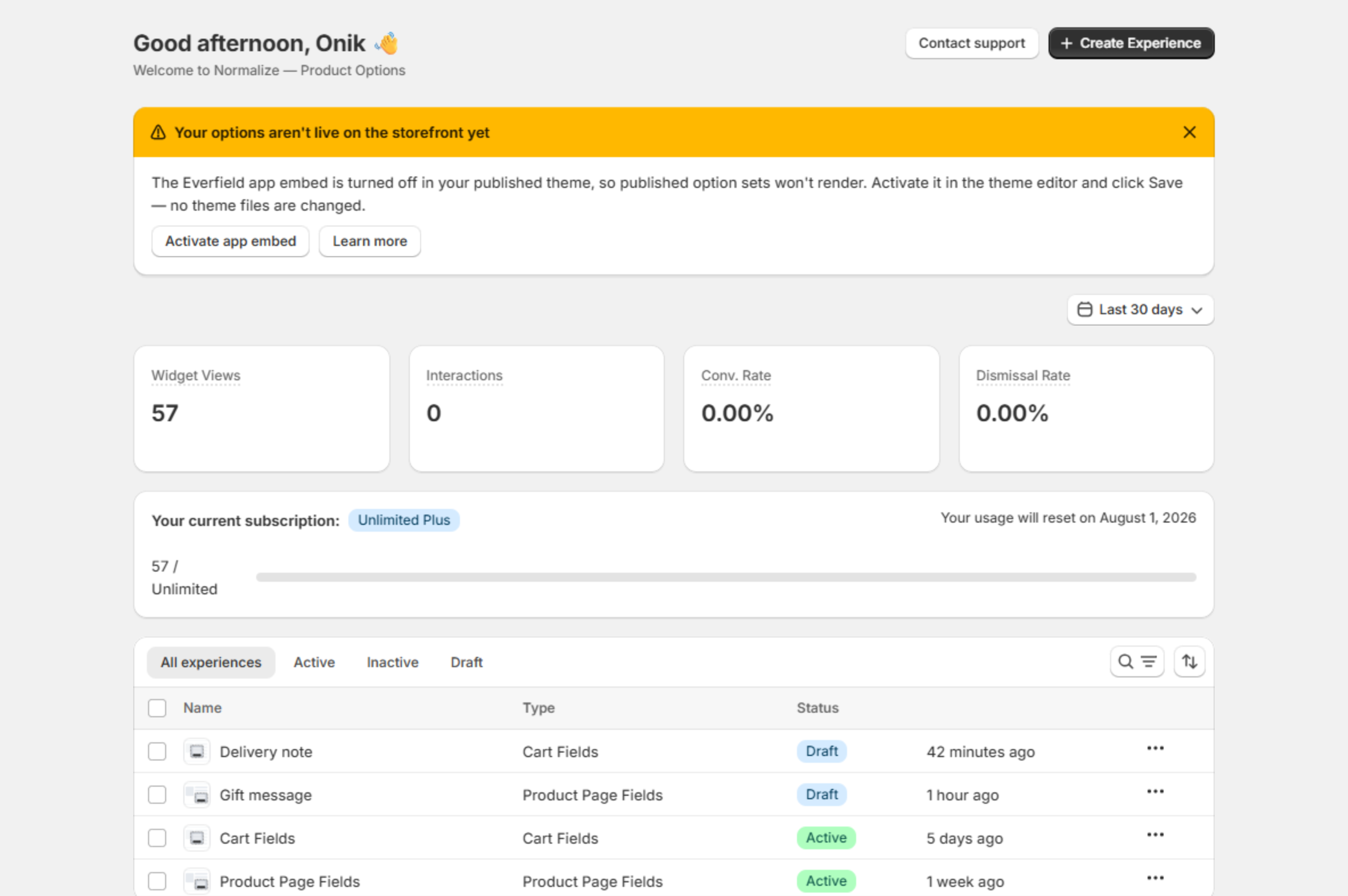Click the '5 days ago' timestamp
Image resolution: width=1348 pixels, height=896 pixels.
pyautogui.click(x=964, y=839)
